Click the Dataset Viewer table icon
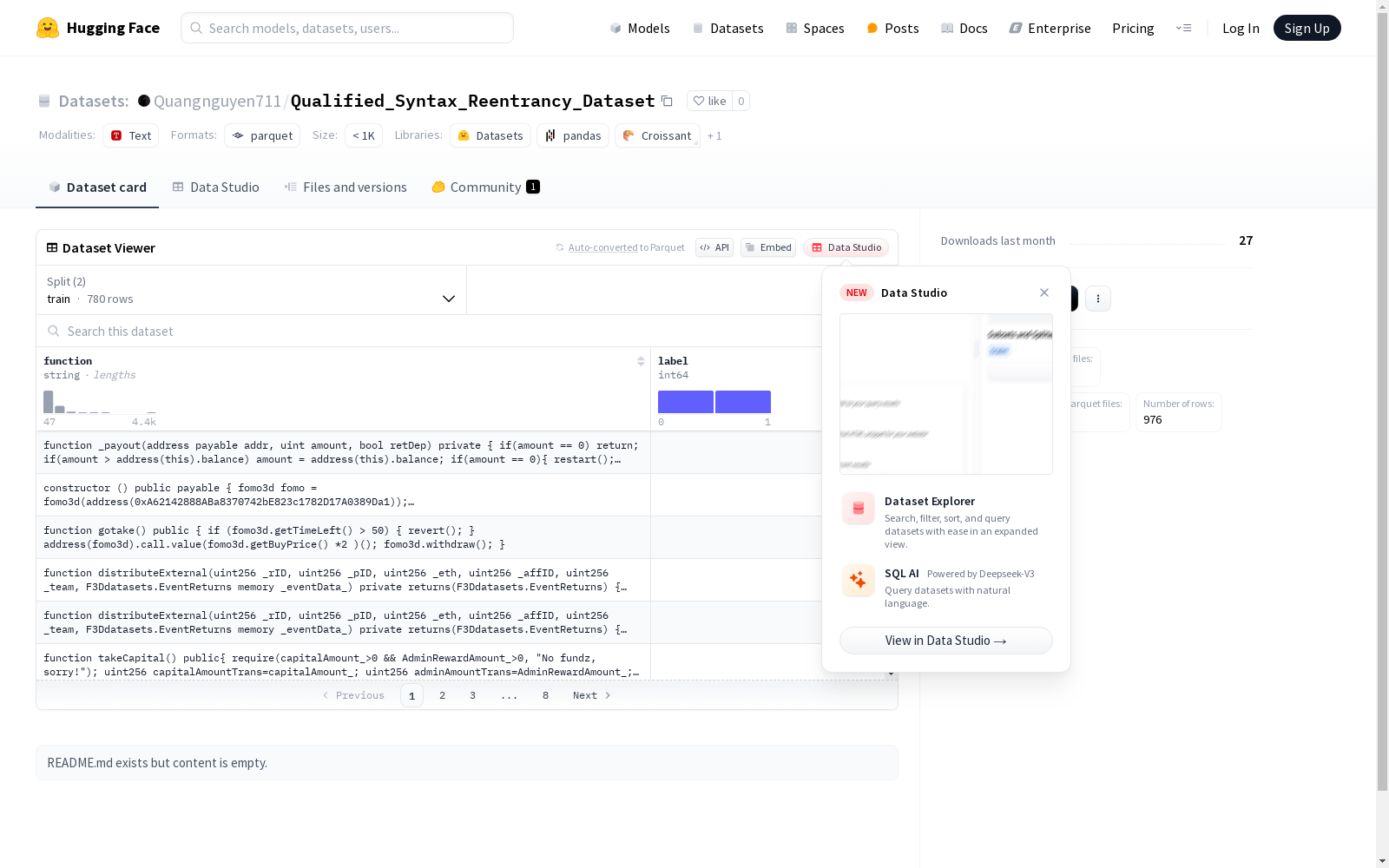 pyautogui.click(x=52, y=247)
